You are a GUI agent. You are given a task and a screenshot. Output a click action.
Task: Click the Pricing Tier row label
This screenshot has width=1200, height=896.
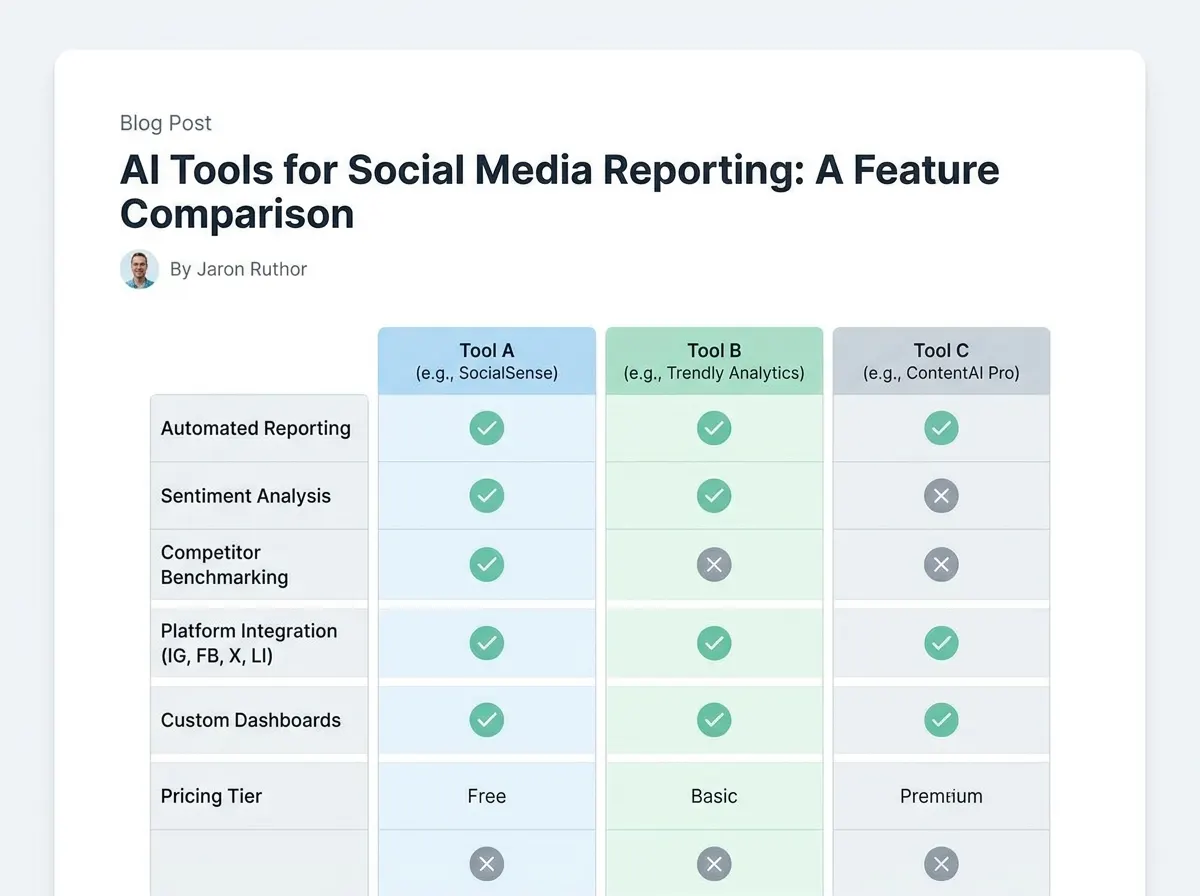tap(211, 796)
